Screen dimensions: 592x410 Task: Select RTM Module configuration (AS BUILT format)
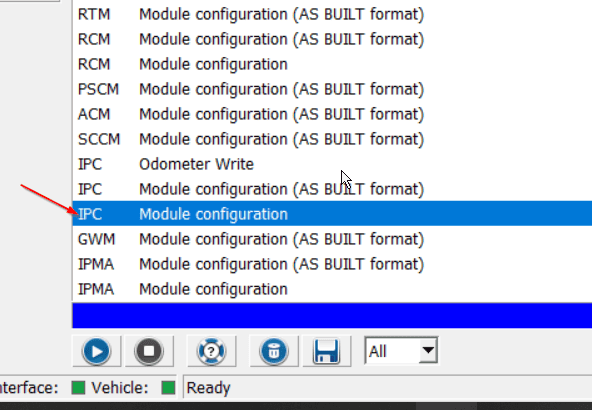tap(332, 14)
